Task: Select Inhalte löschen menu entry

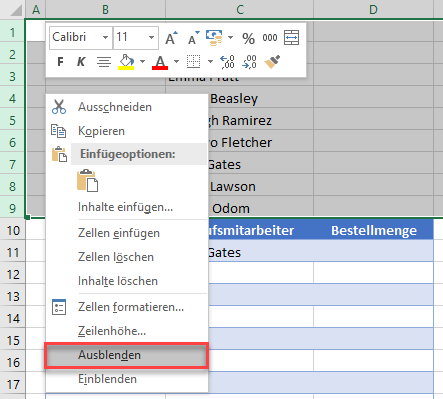Action: [127, 281]
